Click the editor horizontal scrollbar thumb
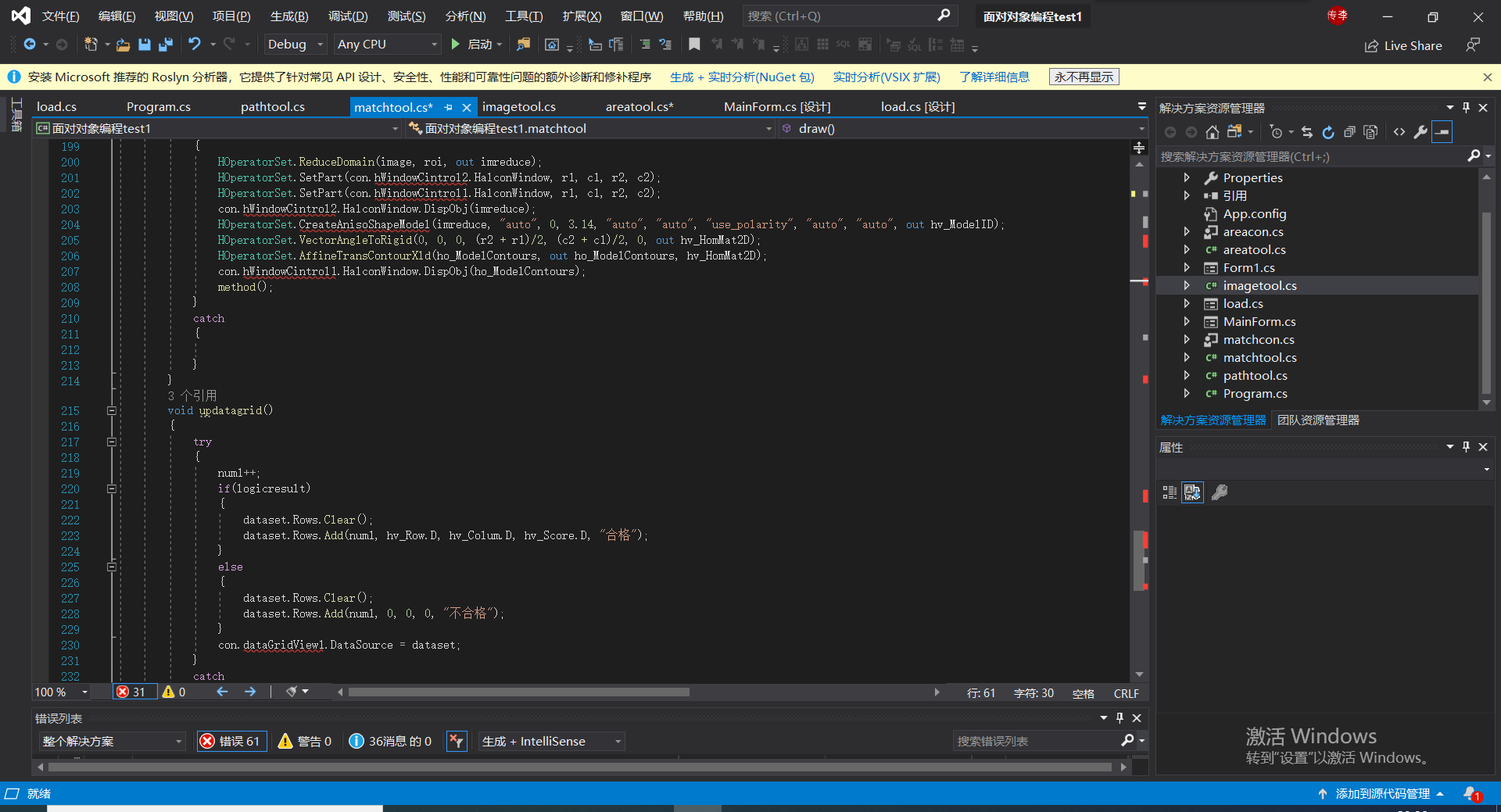 coord(519,692)
